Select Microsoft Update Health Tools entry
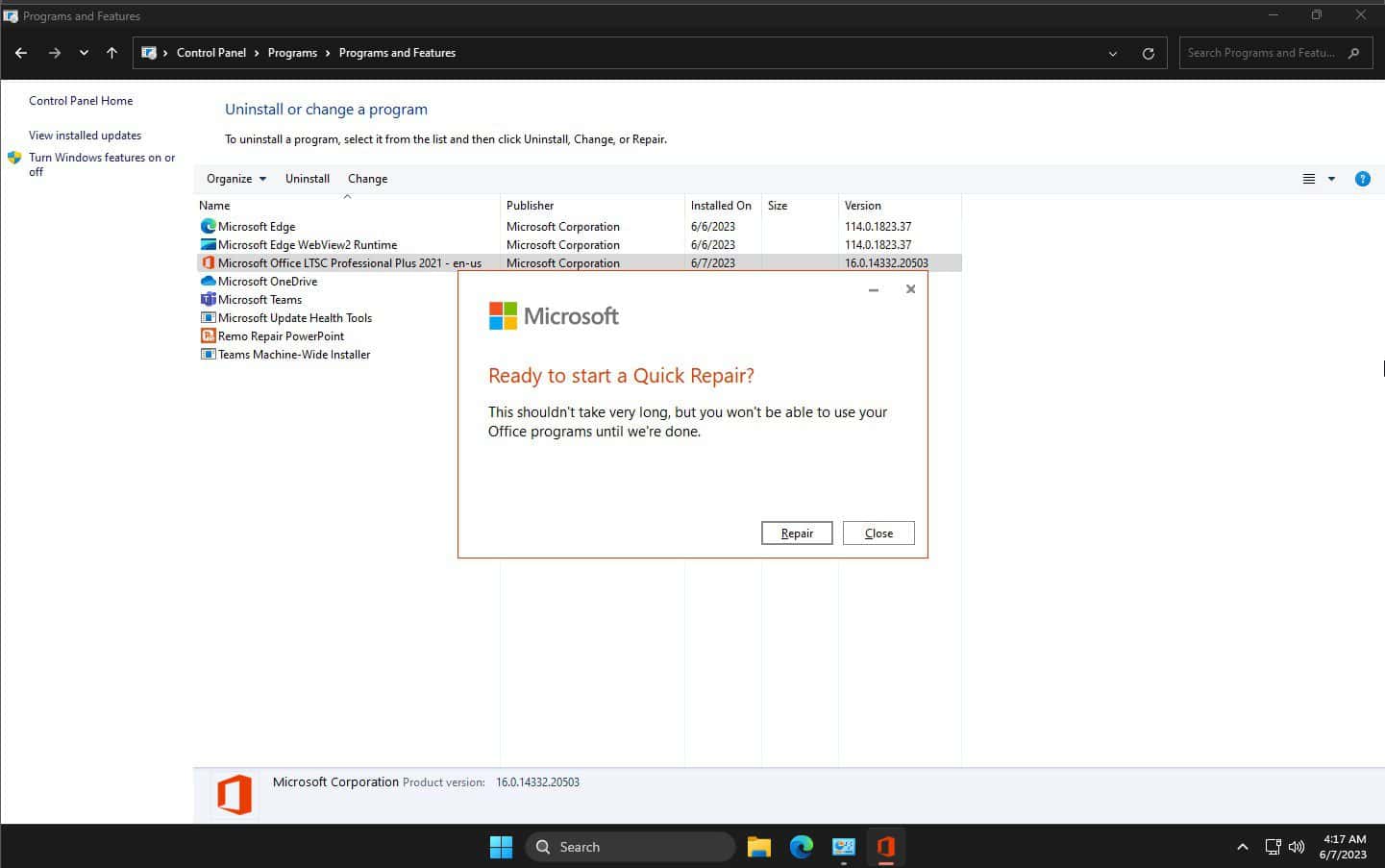Screen dimensions: 1385x868 [295, 318]
